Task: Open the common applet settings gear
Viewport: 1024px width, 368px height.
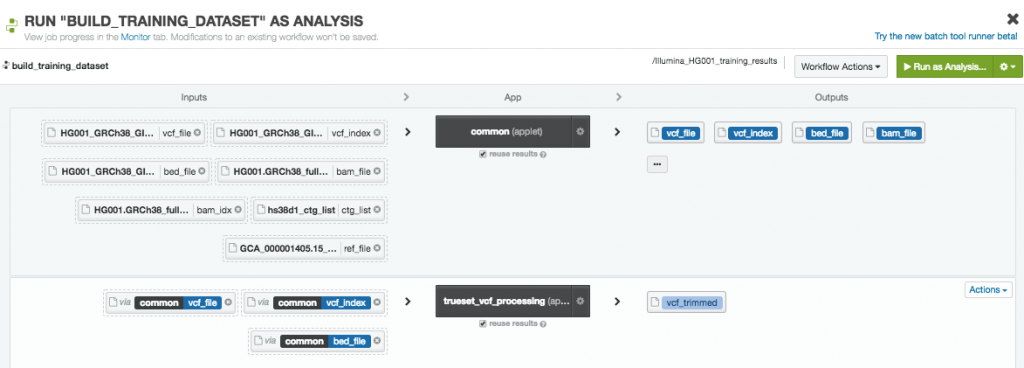Action: (x=580, y=132)
